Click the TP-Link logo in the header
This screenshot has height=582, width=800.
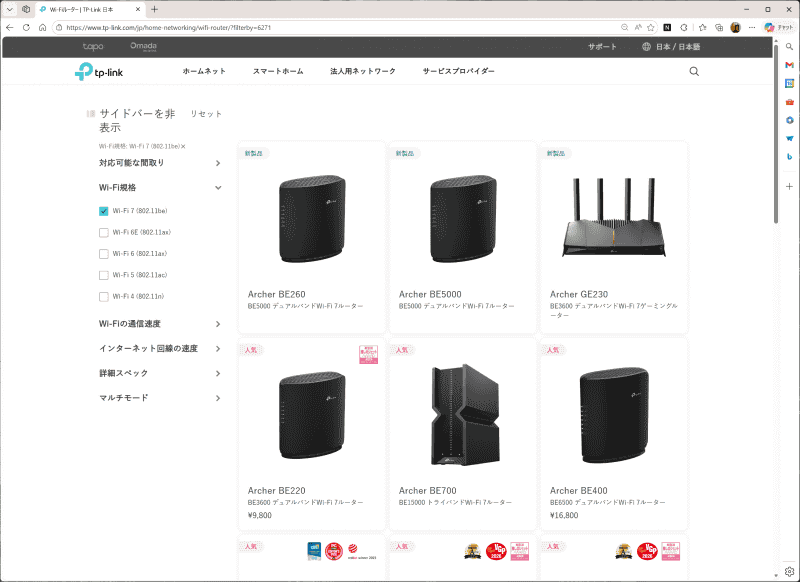(95, 71)
